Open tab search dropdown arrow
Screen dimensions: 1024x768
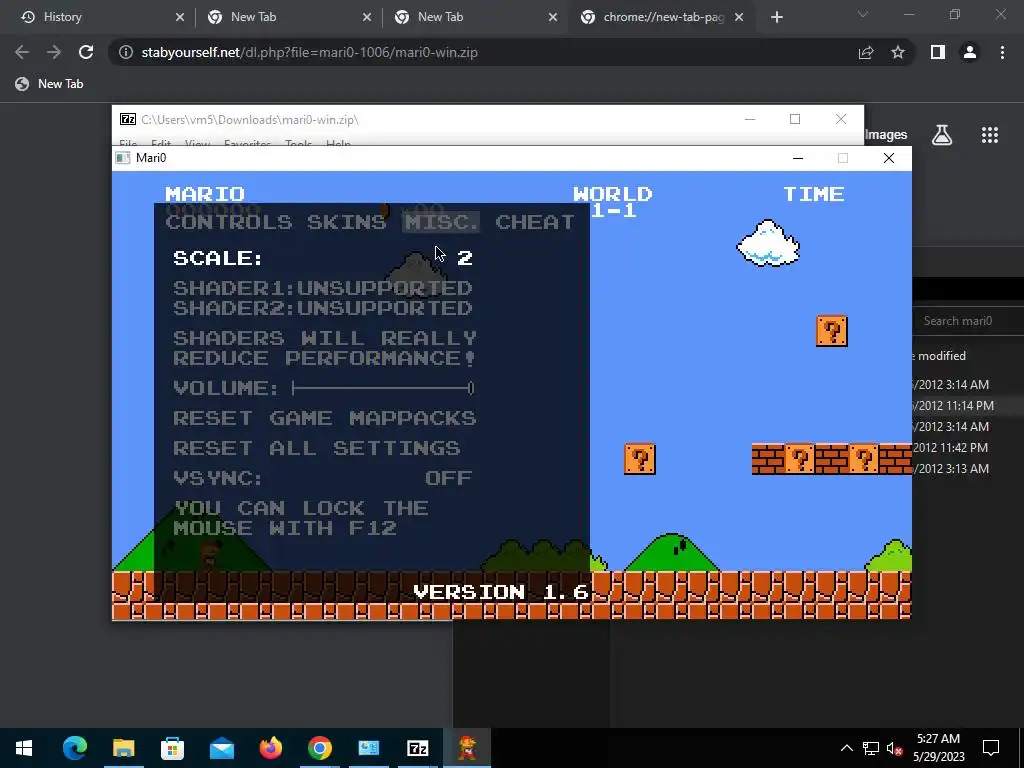pos(863,14)
